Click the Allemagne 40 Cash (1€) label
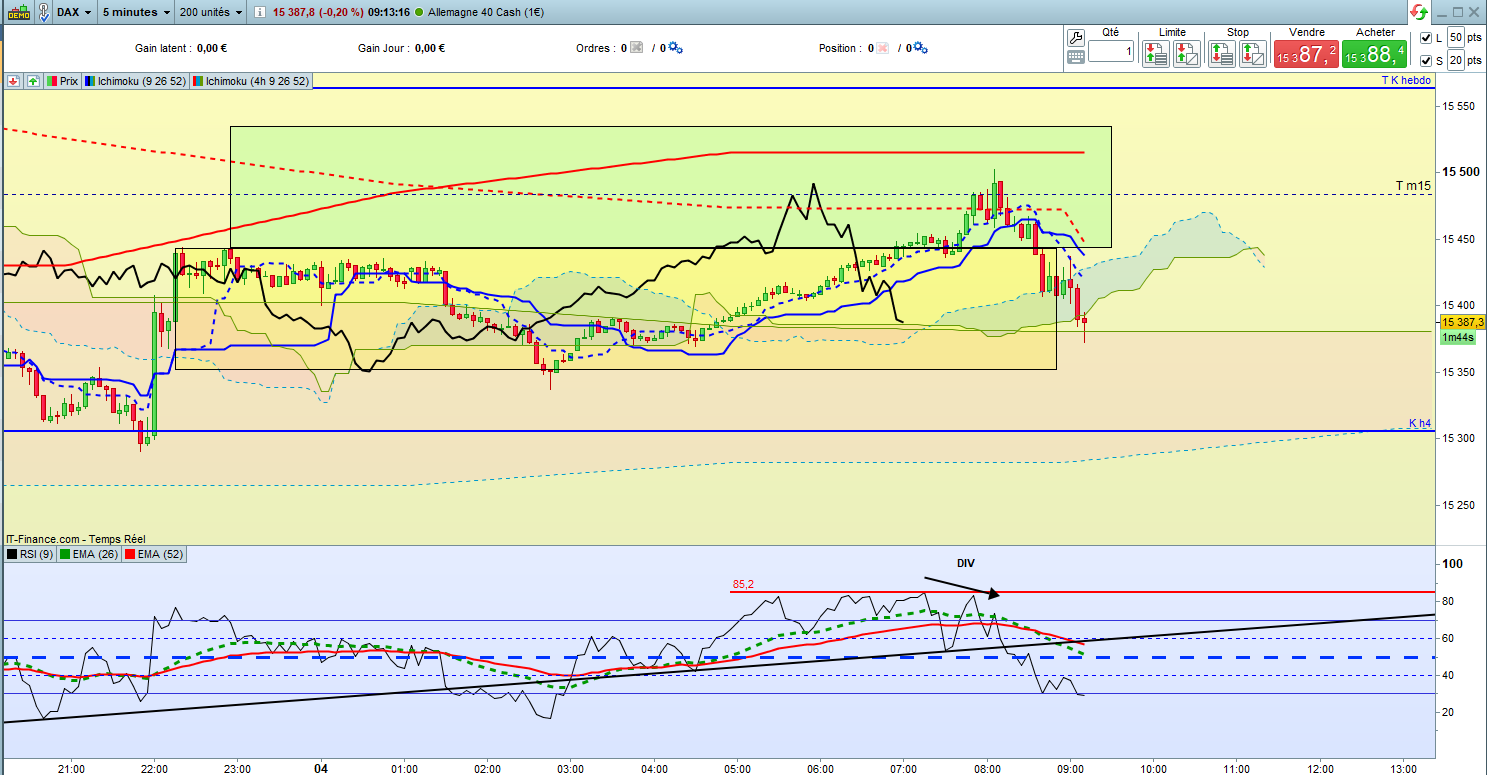 [x=485, y=12]
